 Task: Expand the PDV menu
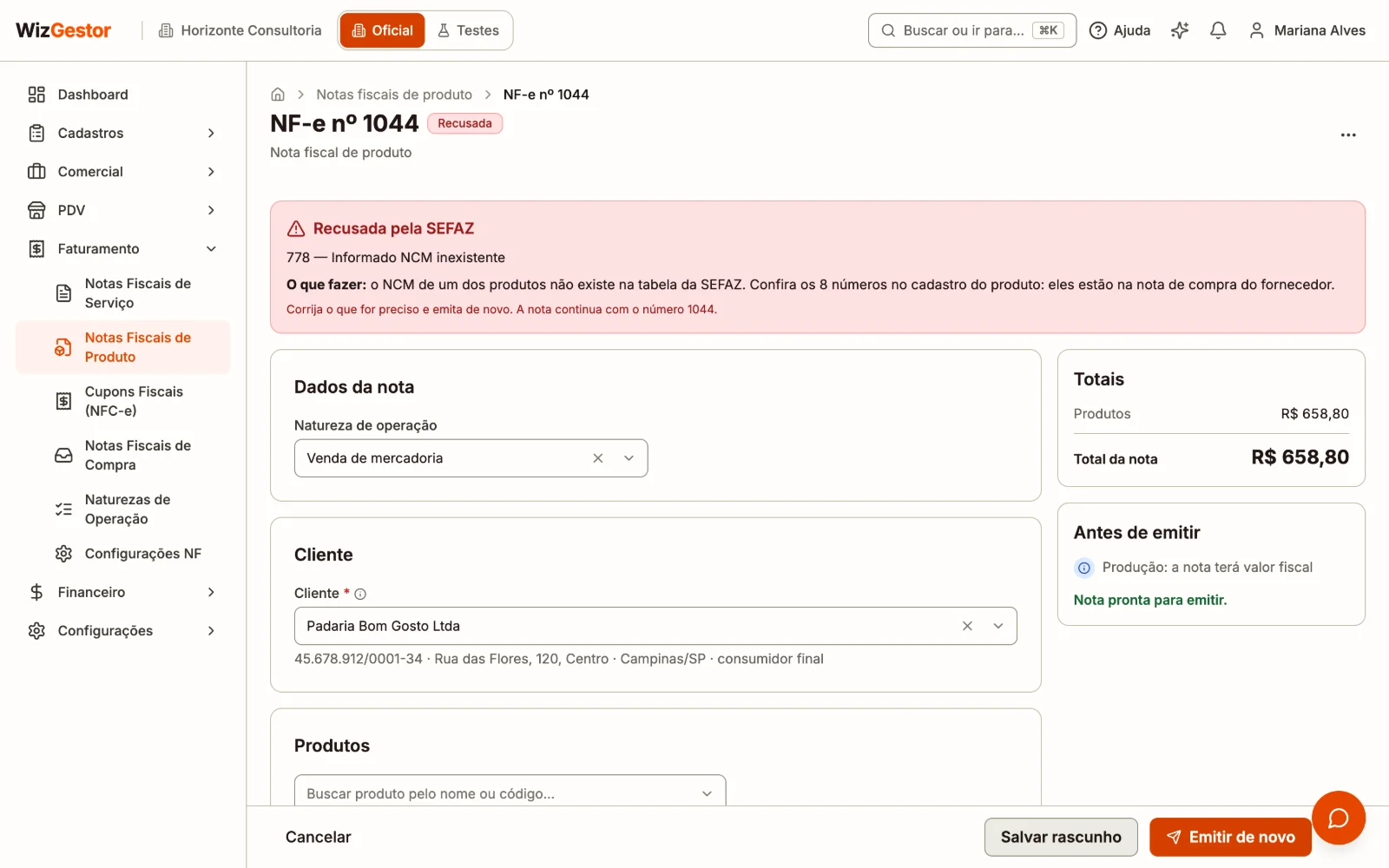[122, 210]
